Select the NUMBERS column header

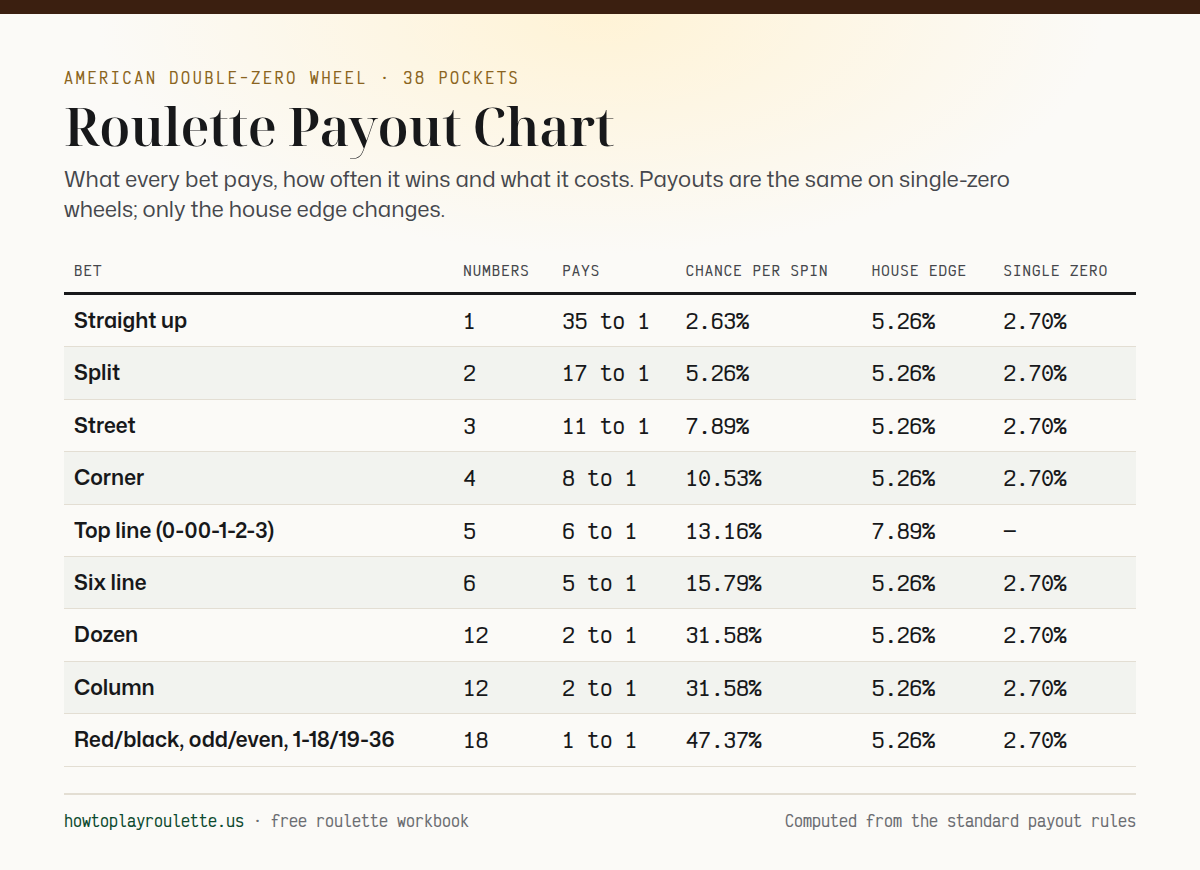(x=496, y=271)
